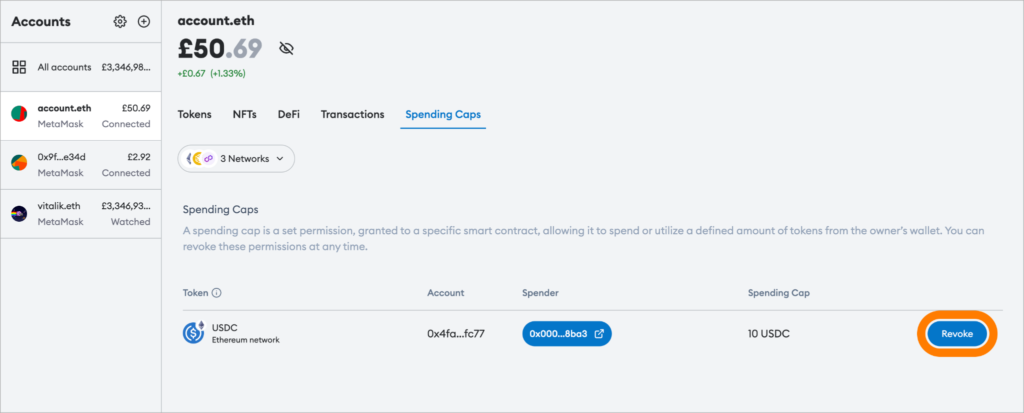Click the account.eth avatar icon
This screenshot has width=1024, height=413.
[x=19, y=115]
